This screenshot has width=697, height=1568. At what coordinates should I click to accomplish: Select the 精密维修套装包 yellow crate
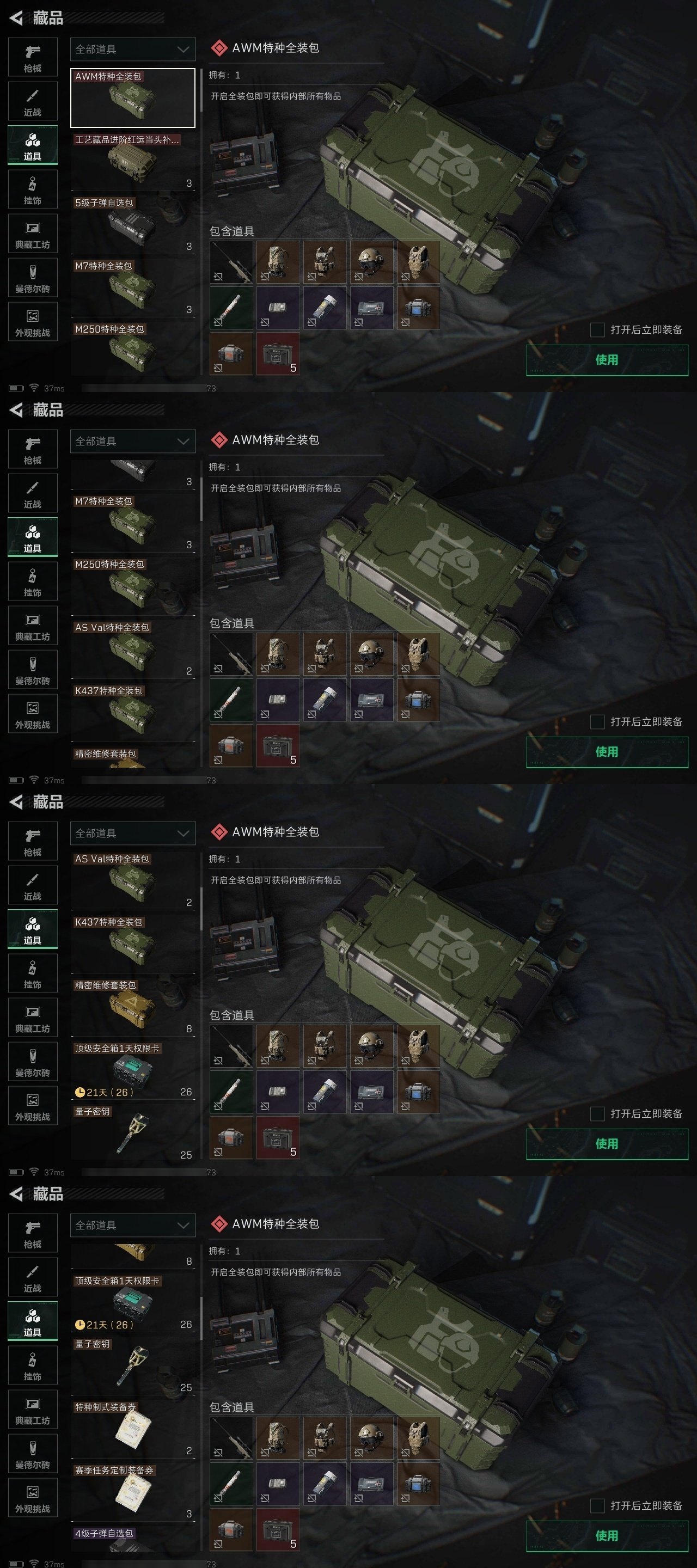pos(133,1006)
